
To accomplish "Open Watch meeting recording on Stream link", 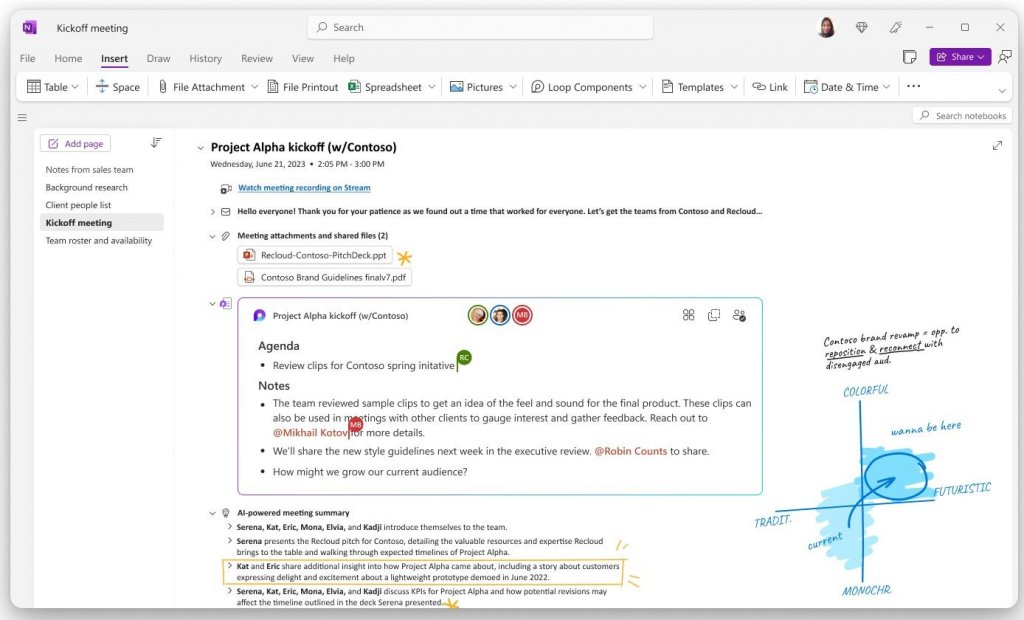I will point(304,188).
